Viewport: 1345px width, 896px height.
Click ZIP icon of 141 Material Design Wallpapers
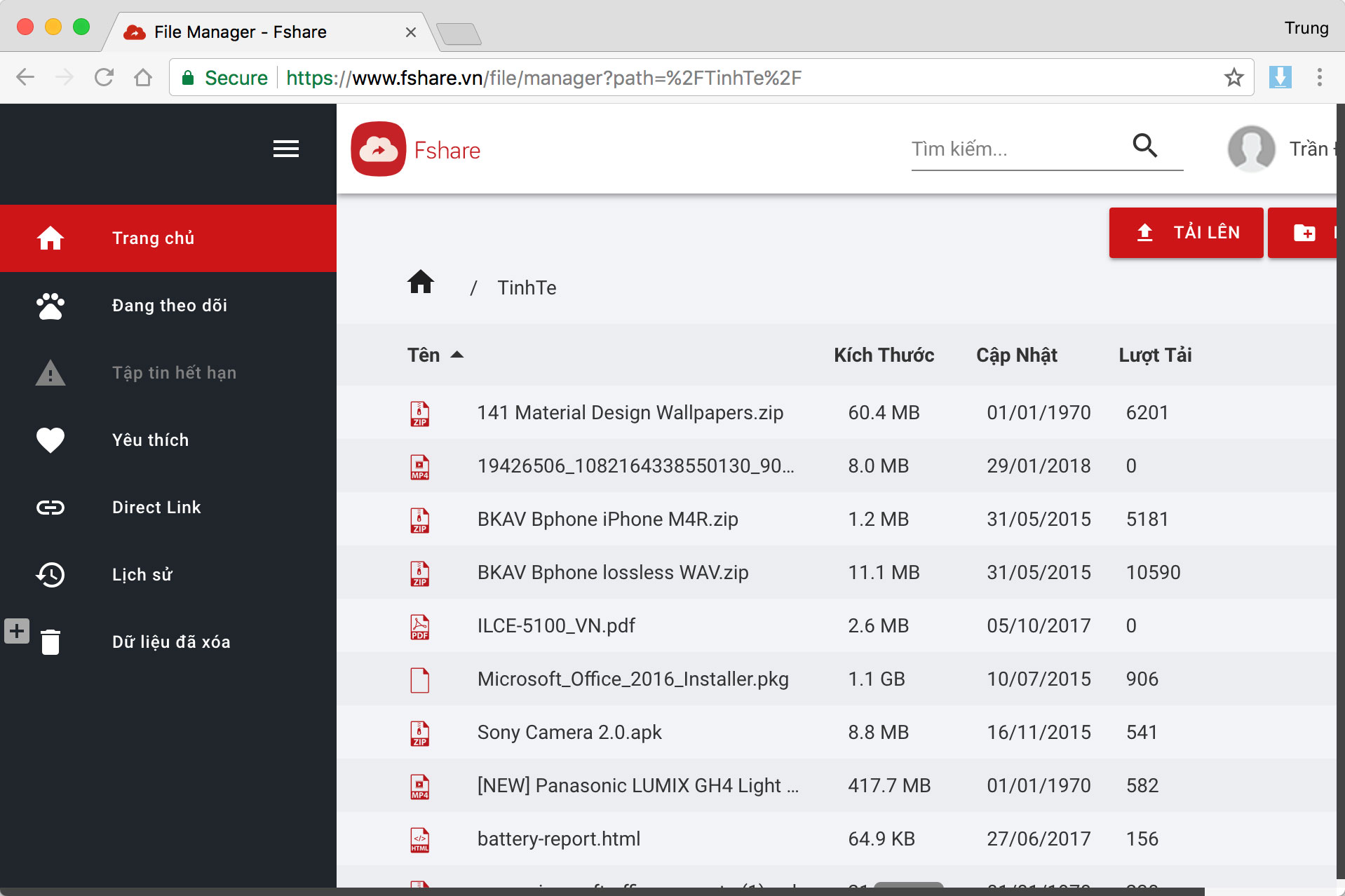tap(420, 414)
